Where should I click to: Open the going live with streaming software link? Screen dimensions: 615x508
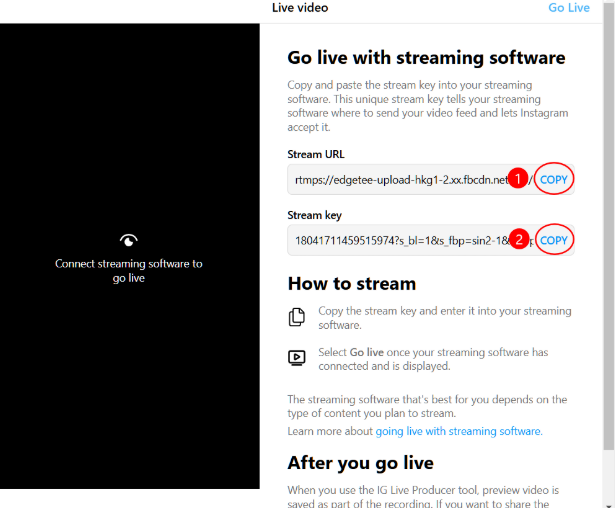pyautogui.click(x=458, y=431)
